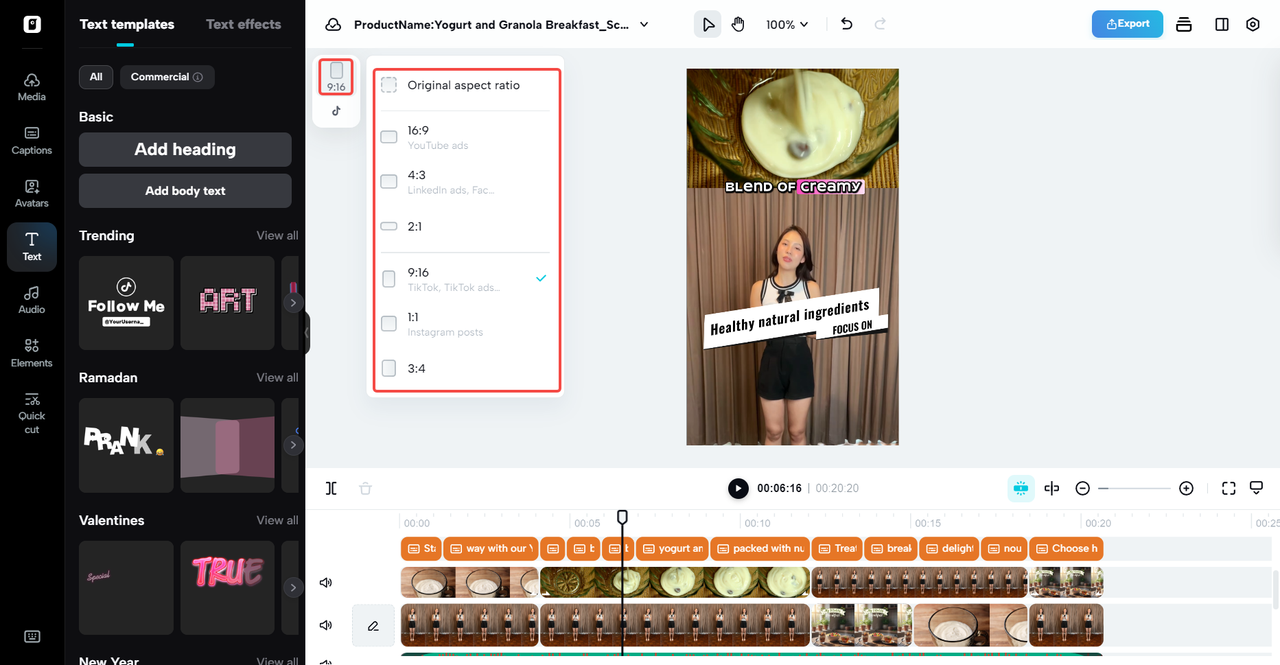Select the Follow Me text template thumbnail

(126, 302)
